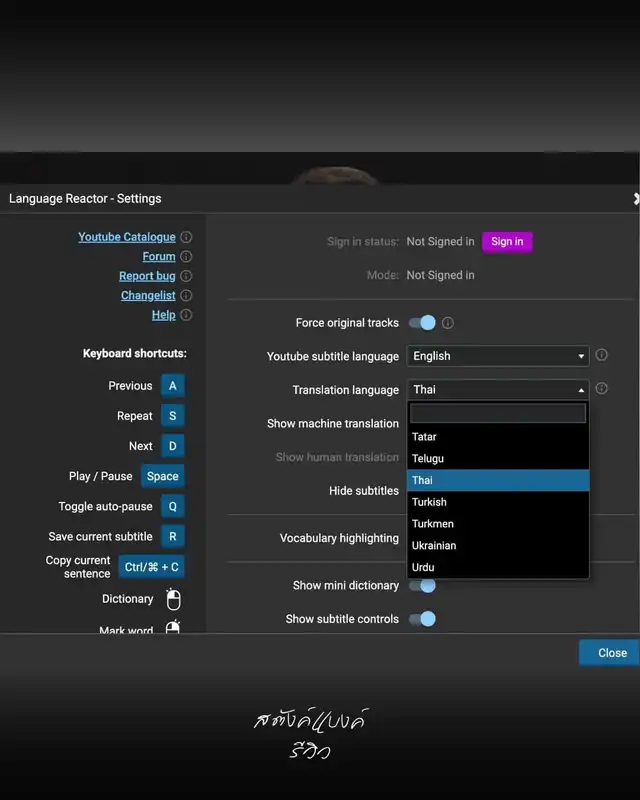The width and height of the screenshot is (640, 800).
Task: Open Youtube subtitle language dropdown
Action: [x=498, y=356]
